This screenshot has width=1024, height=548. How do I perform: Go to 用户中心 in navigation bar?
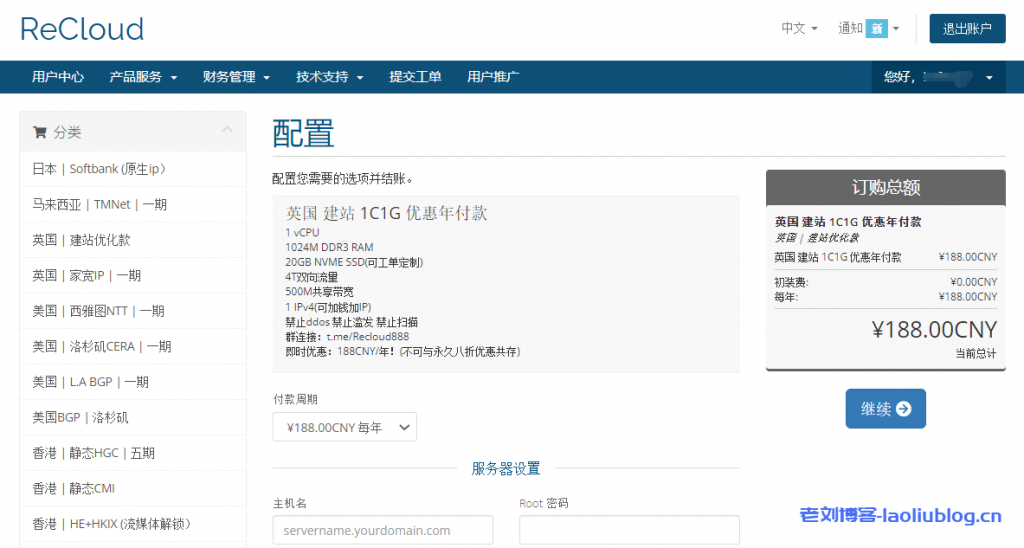coord(58,77)
